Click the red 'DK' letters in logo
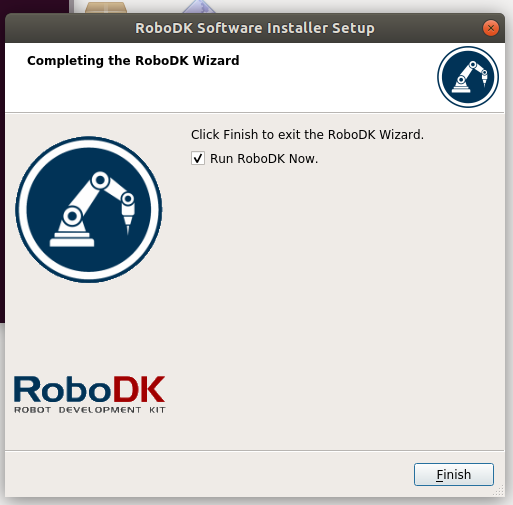Image resolution: width=513 pixels, height=505 pixels. click(139, 389)
